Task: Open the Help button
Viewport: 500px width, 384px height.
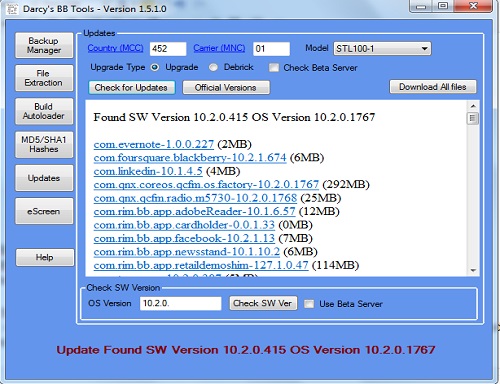Action: [45, 257]
